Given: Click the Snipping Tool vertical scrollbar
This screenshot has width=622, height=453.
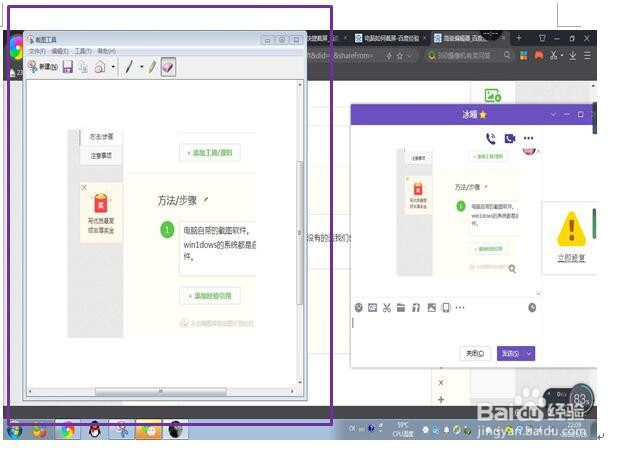Looking at the screenshot, I should pos(300,233).
